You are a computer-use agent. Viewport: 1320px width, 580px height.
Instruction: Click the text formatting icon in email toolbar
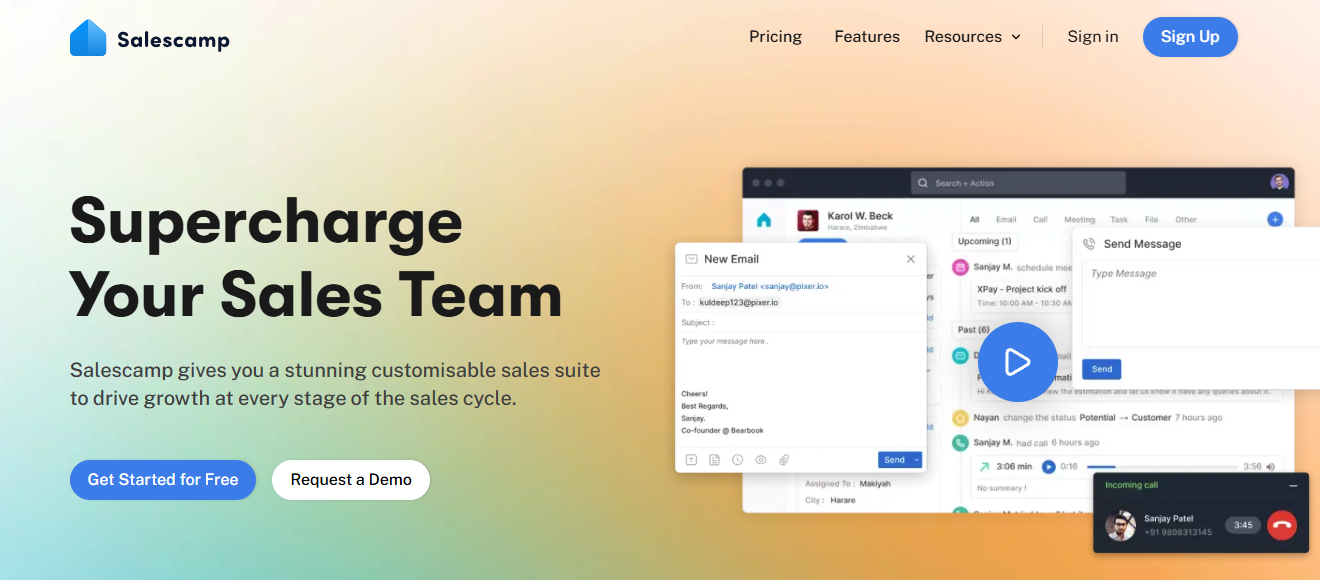tap(691, 460)
